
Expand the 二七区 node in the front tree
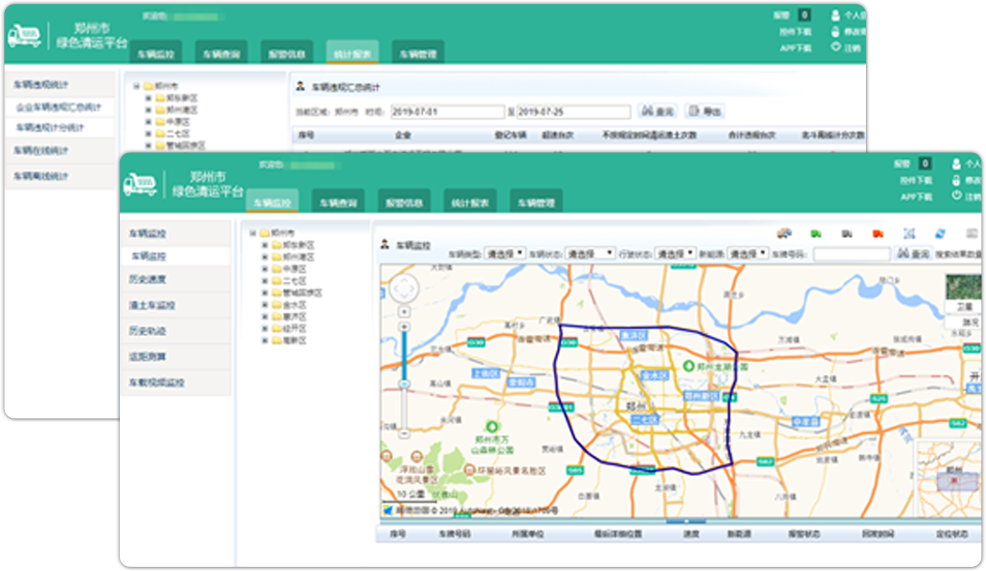click(265, 281)
